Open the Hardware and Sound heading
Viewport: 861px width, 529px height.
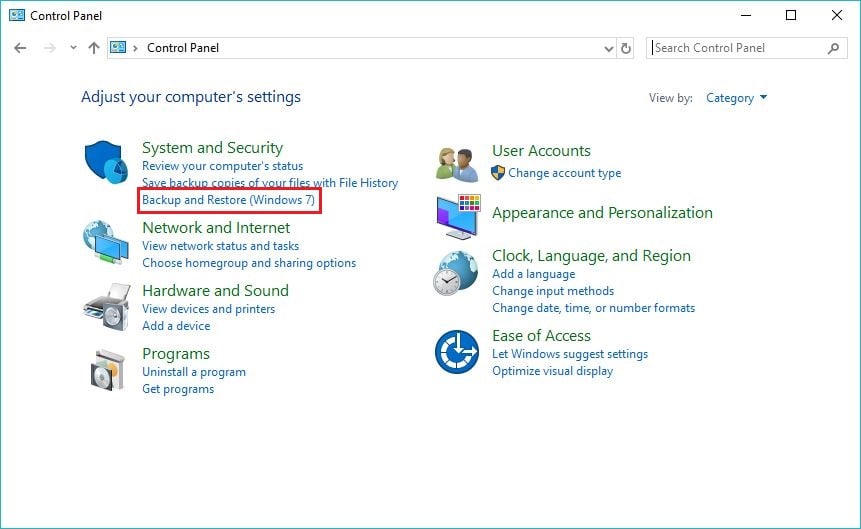[215, 291]
